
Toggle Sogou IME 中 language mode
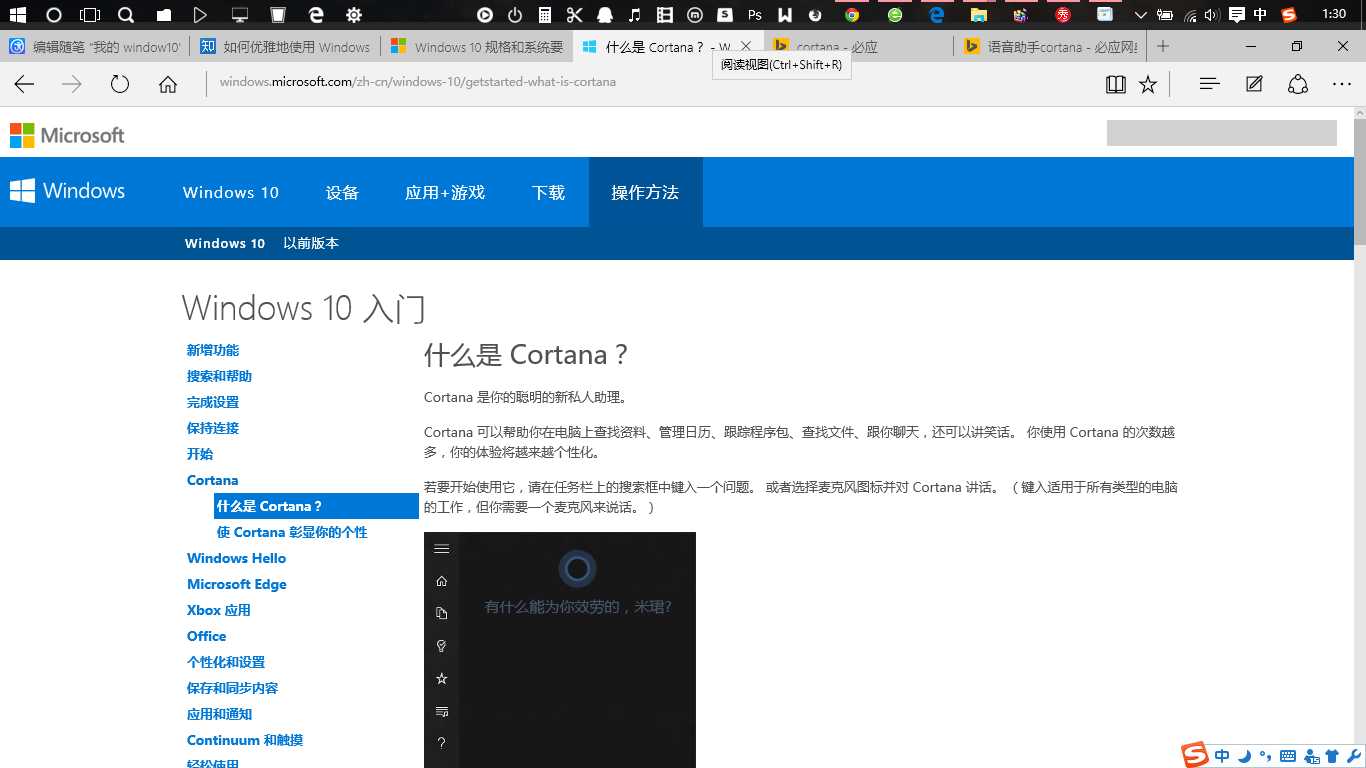[x=1222, y=756]
